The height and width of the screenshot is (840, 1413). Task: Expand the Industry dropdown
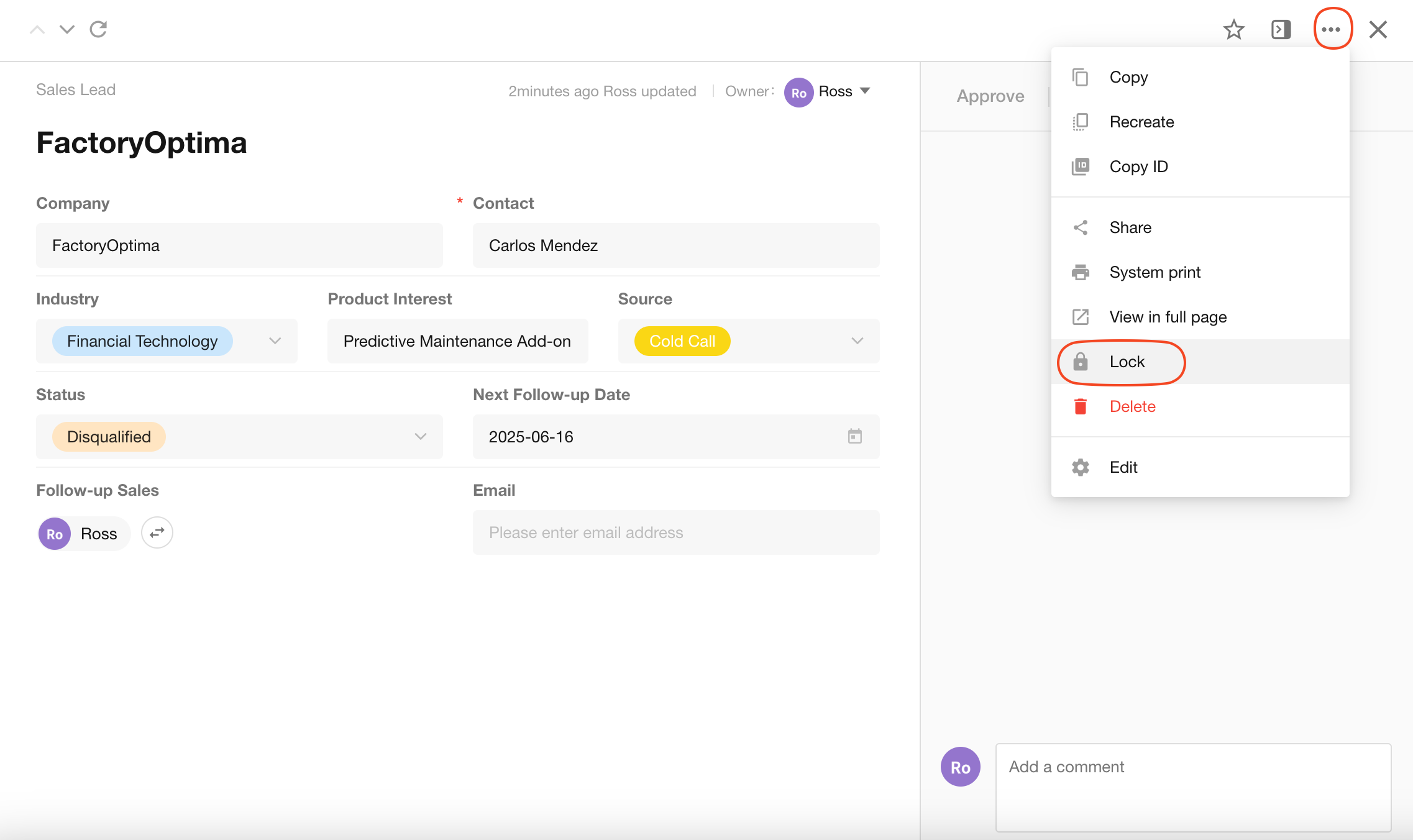click(x=275, y=340)
